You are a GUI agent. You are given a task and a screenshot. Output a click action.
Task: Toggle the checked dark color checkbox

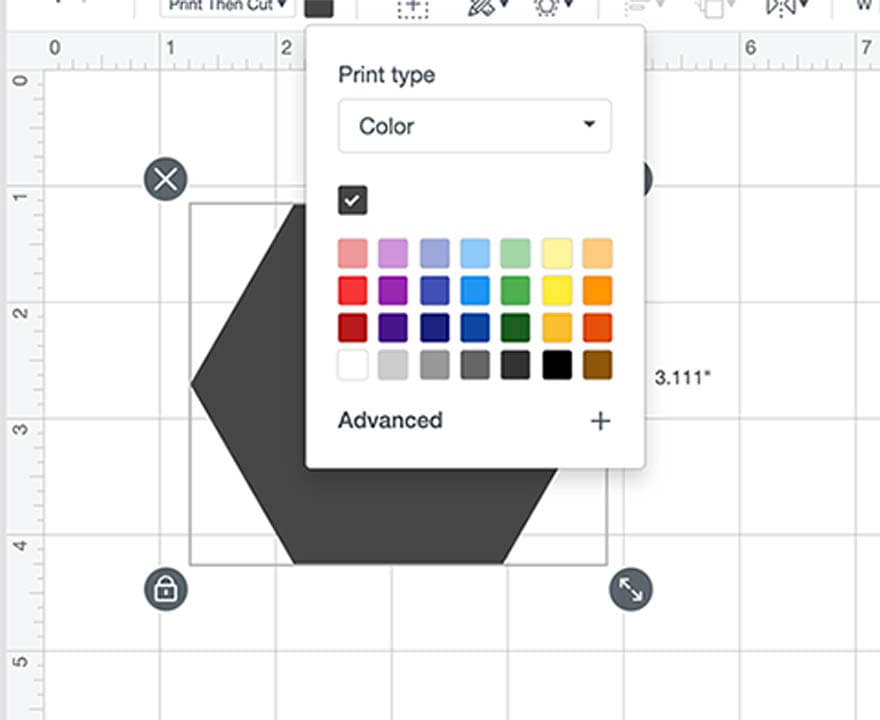coord(352,200)
